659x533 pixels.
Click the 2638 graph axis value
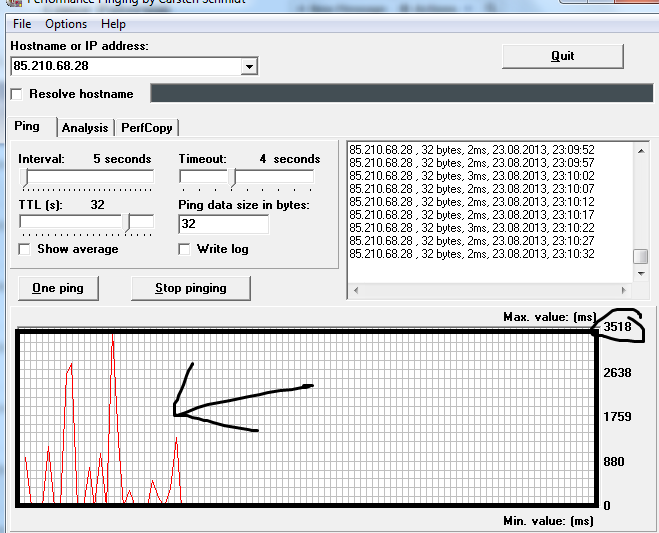(x=617, y=372)
